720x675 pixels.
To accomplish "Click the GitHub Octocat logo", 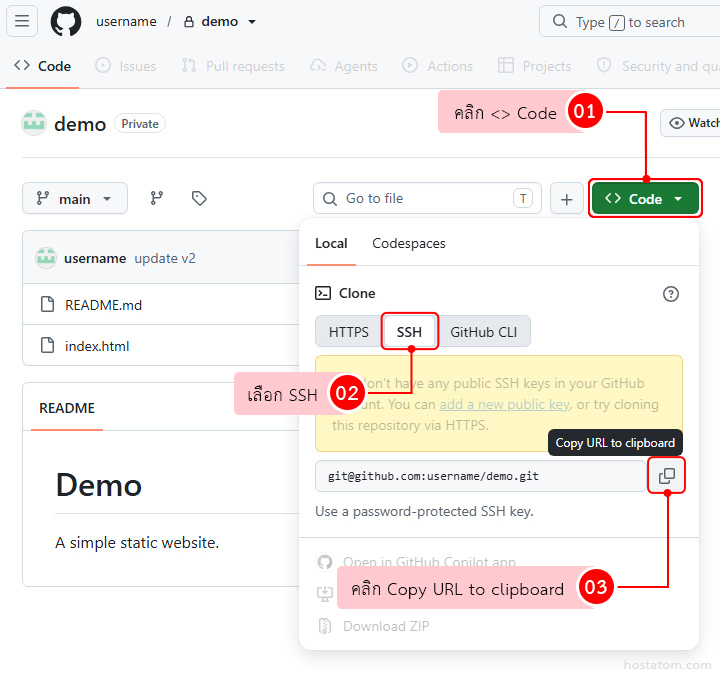I will click(66, 21).
